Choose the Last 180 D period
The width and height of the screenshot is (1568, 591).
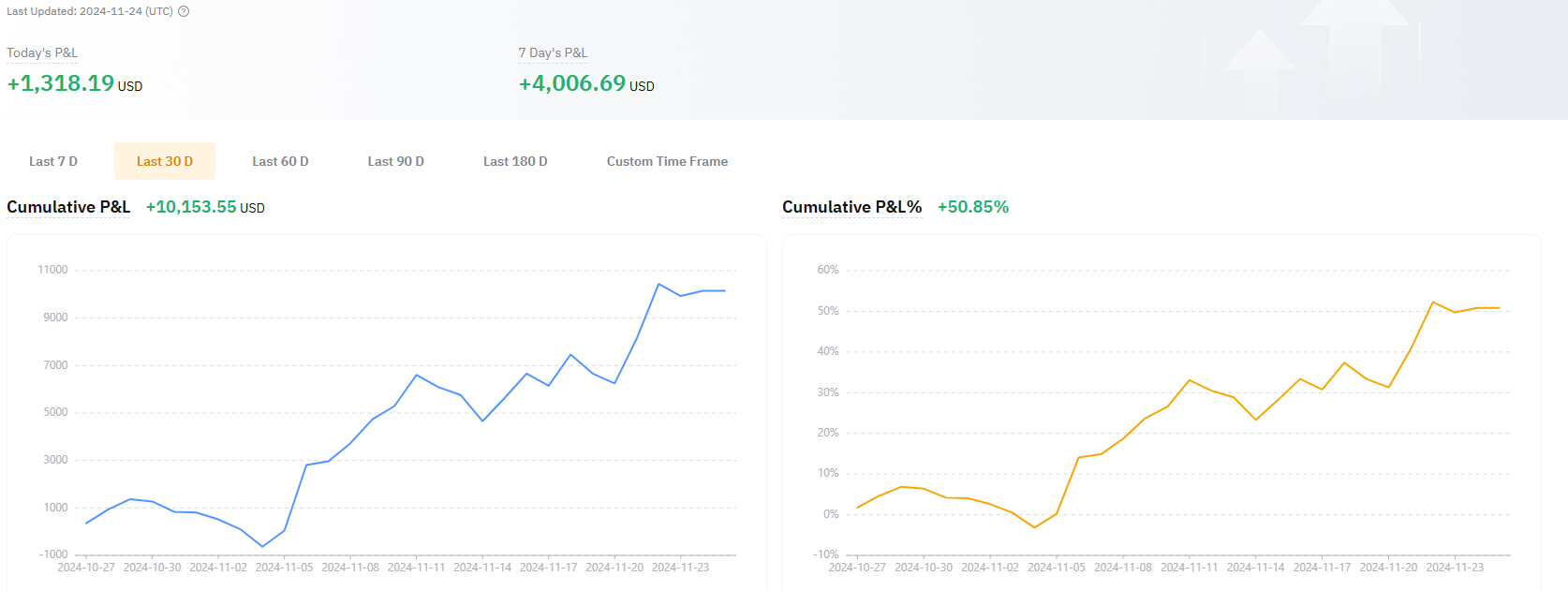[515, 161]
